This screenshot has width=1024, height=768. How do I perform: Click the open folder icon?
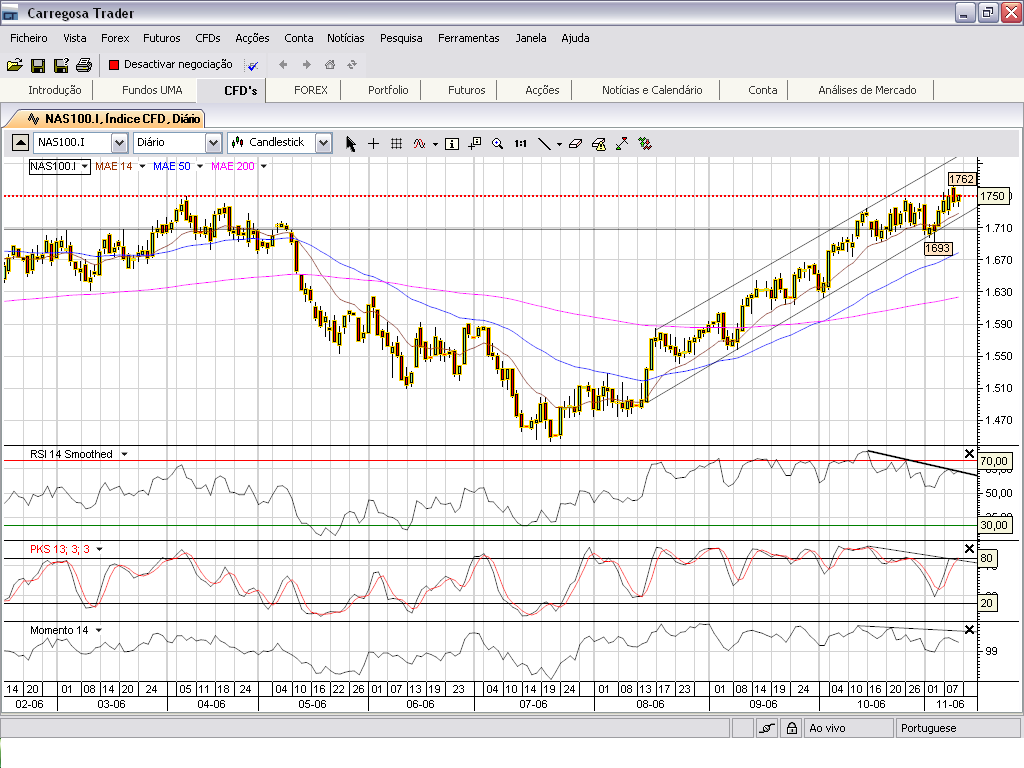(x=14, y=65)
